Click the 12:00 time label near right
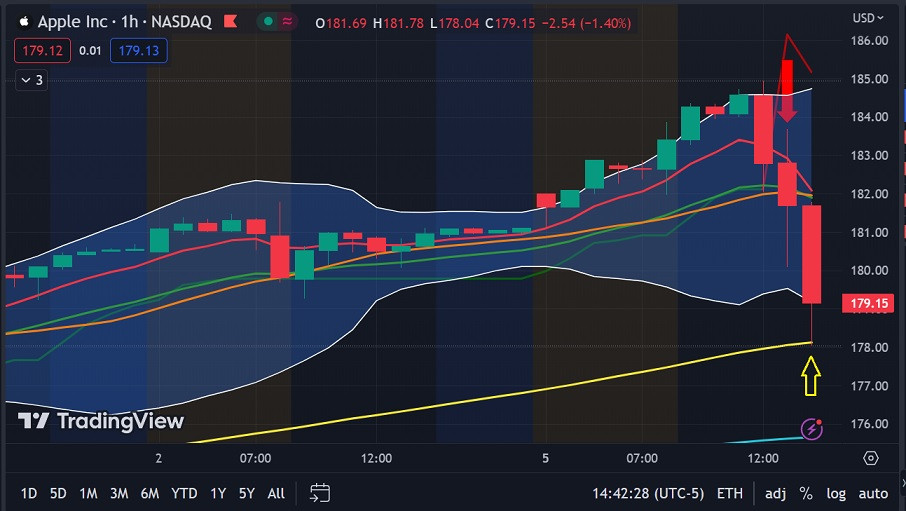The height and width of the screenshot is (511, 906). [x=763, y=458]
